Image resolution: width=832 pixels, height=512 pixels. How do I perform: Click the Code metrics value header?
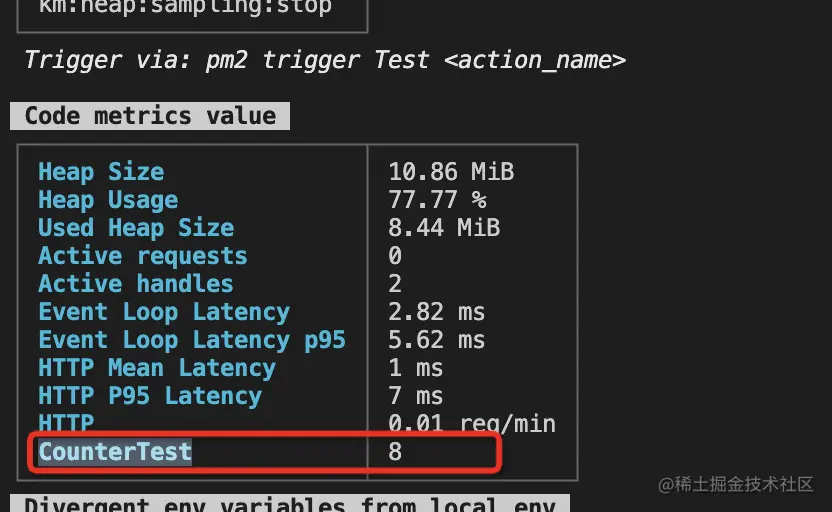point(150,116)
